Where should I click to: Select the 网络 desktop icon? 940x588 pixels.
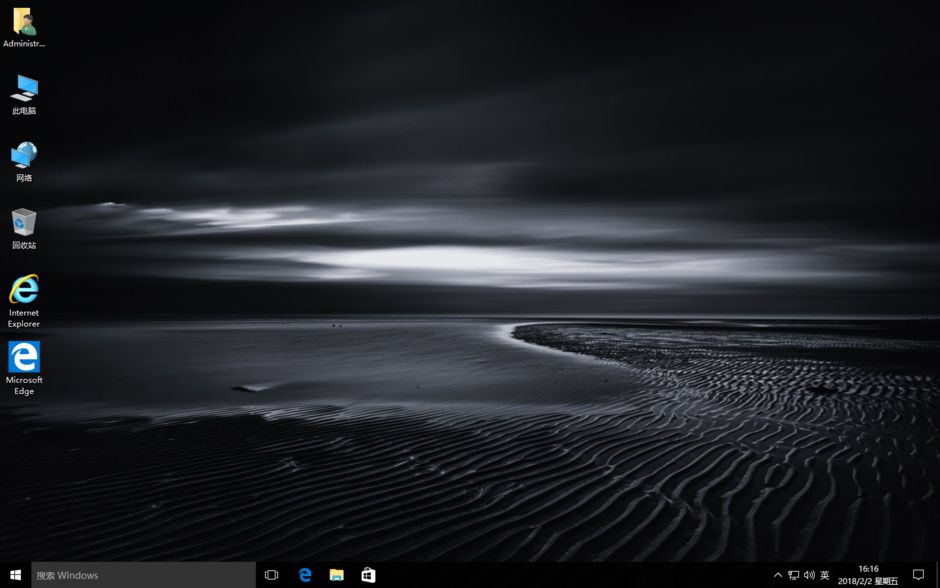24,162
